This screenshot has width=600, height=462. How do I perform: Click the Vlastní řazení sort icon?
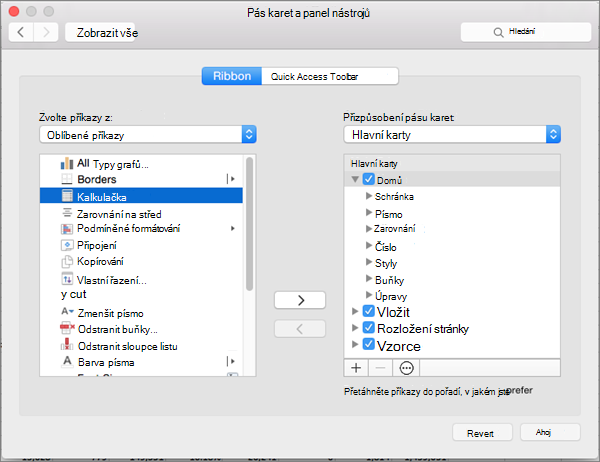click(67, 279)
